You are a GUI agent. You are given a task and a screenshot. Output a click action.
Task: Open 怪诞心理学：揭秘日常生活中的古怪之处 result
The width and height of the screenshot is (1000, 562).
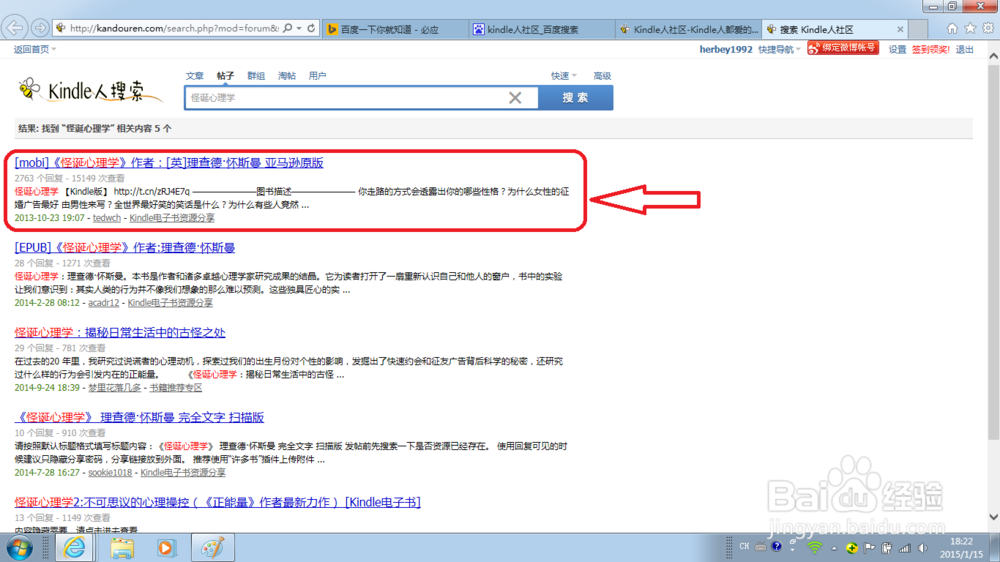pyautogui.click(x=120, y=332)
